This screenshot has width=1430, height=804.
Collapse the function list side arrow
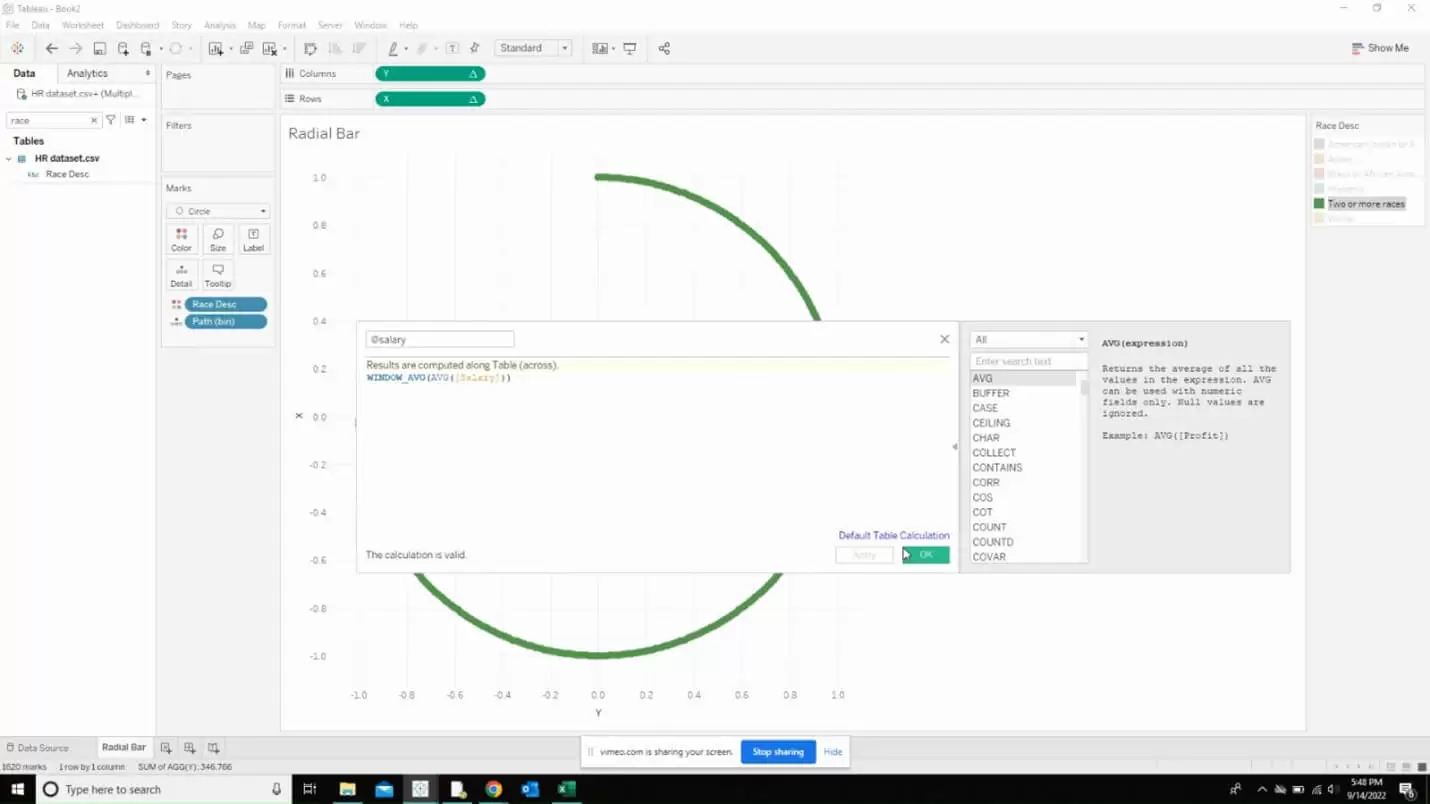point(954,447)
